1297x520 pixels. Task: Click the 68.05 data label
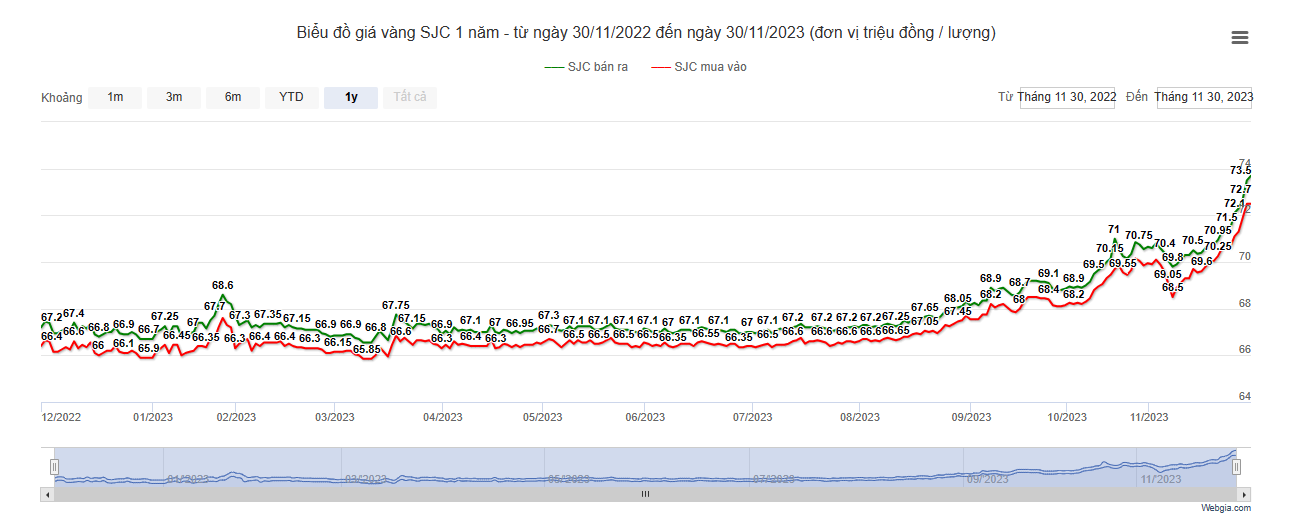(957, 298)
